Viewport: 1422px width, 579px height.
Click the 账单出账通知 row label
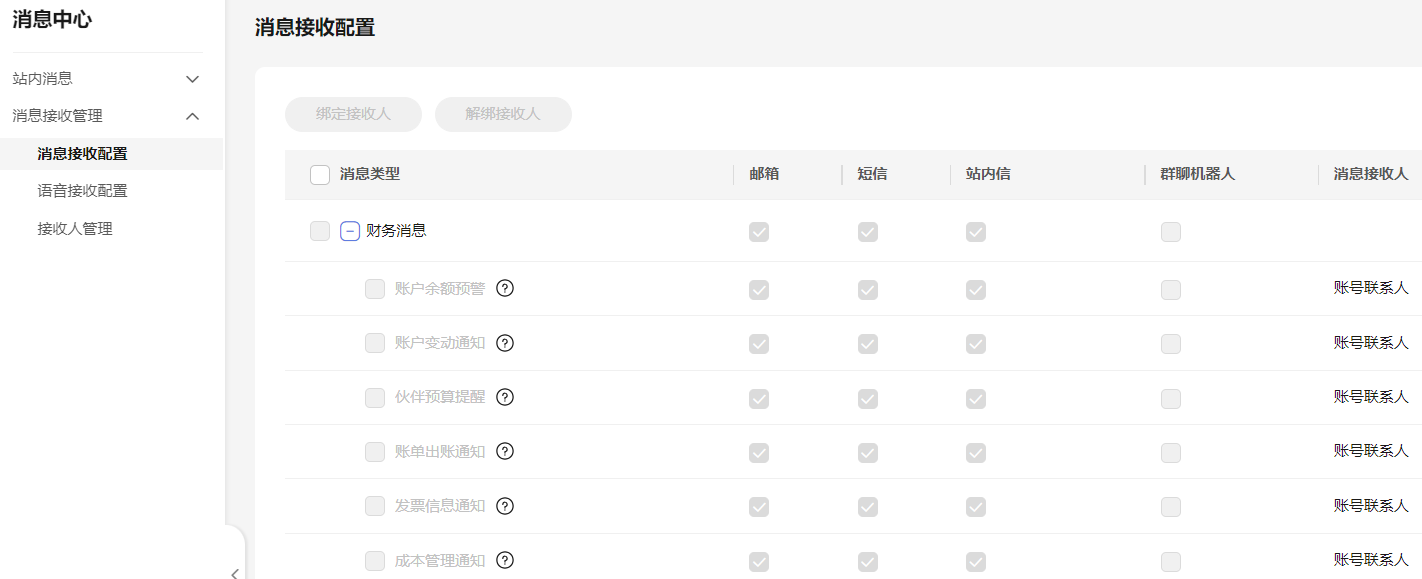point(440,452)
